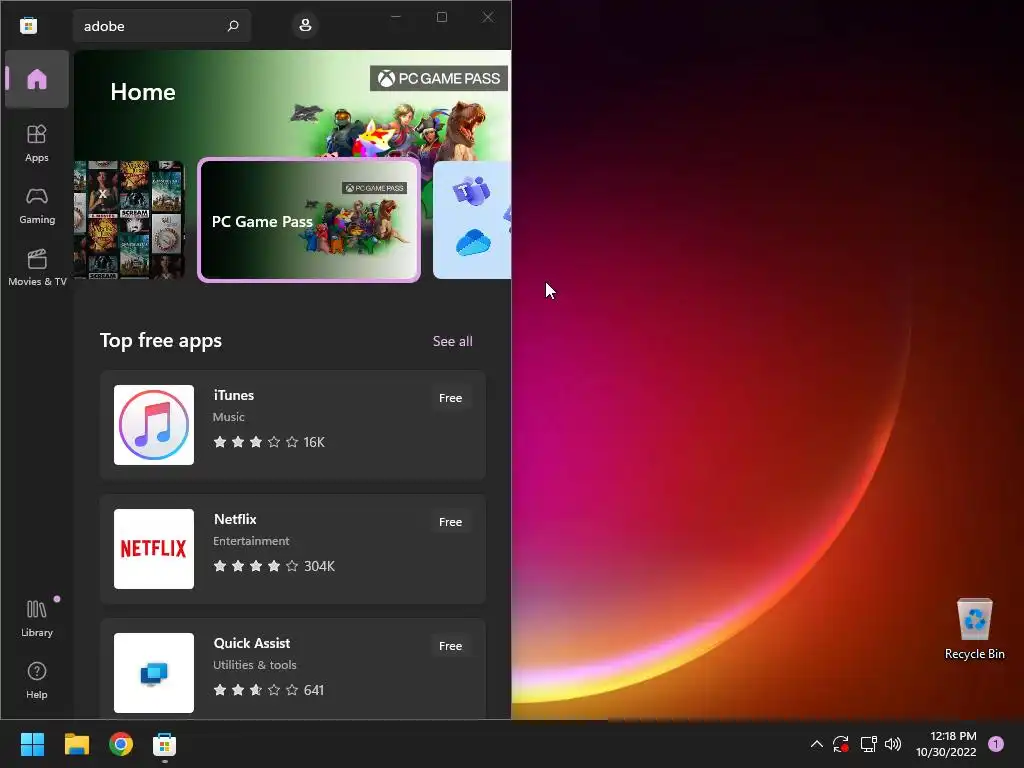The width and height of the screenshot is (1024, 768).
Task: Click the Netflix 304K rating stars
Action: pyautogui.click(x=255, y=566)
